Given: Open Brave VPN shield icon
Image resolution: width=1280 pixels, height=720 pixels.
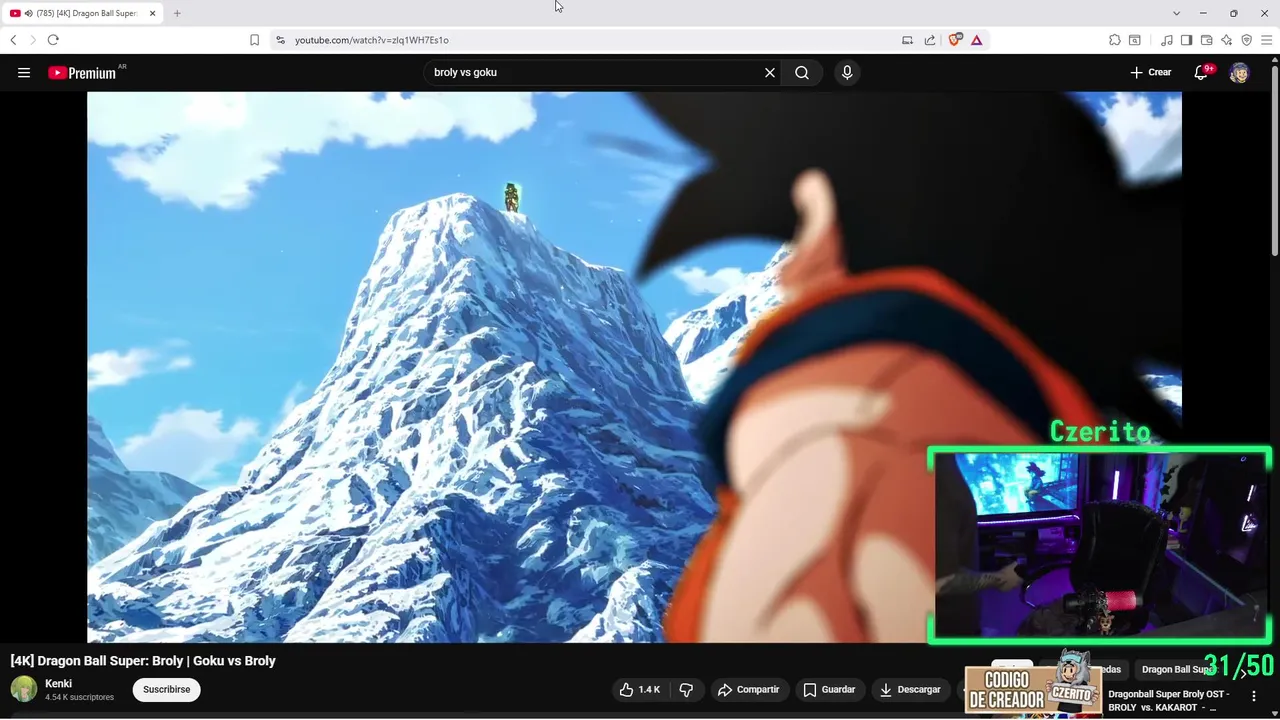Looking at the screenshot, I should [x=1246, y=40].
